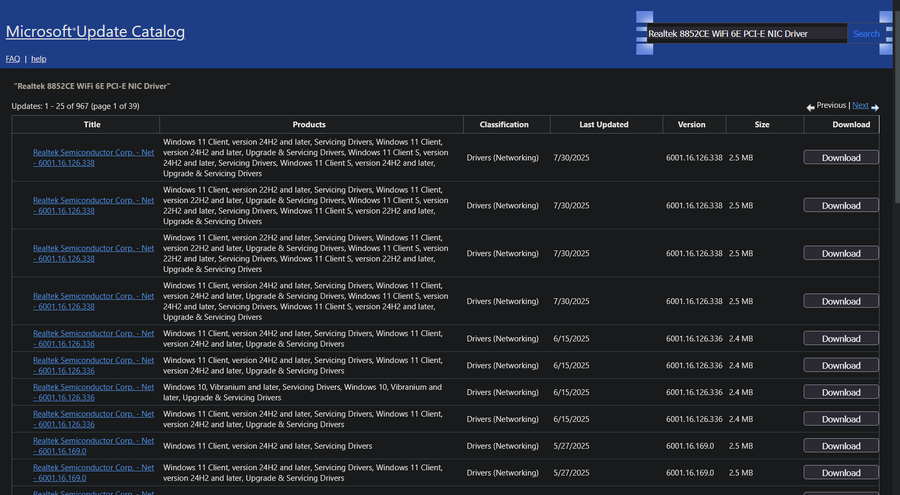Click version 6001.16.126.336 in the Vibranium row

[x=694, y=392]
